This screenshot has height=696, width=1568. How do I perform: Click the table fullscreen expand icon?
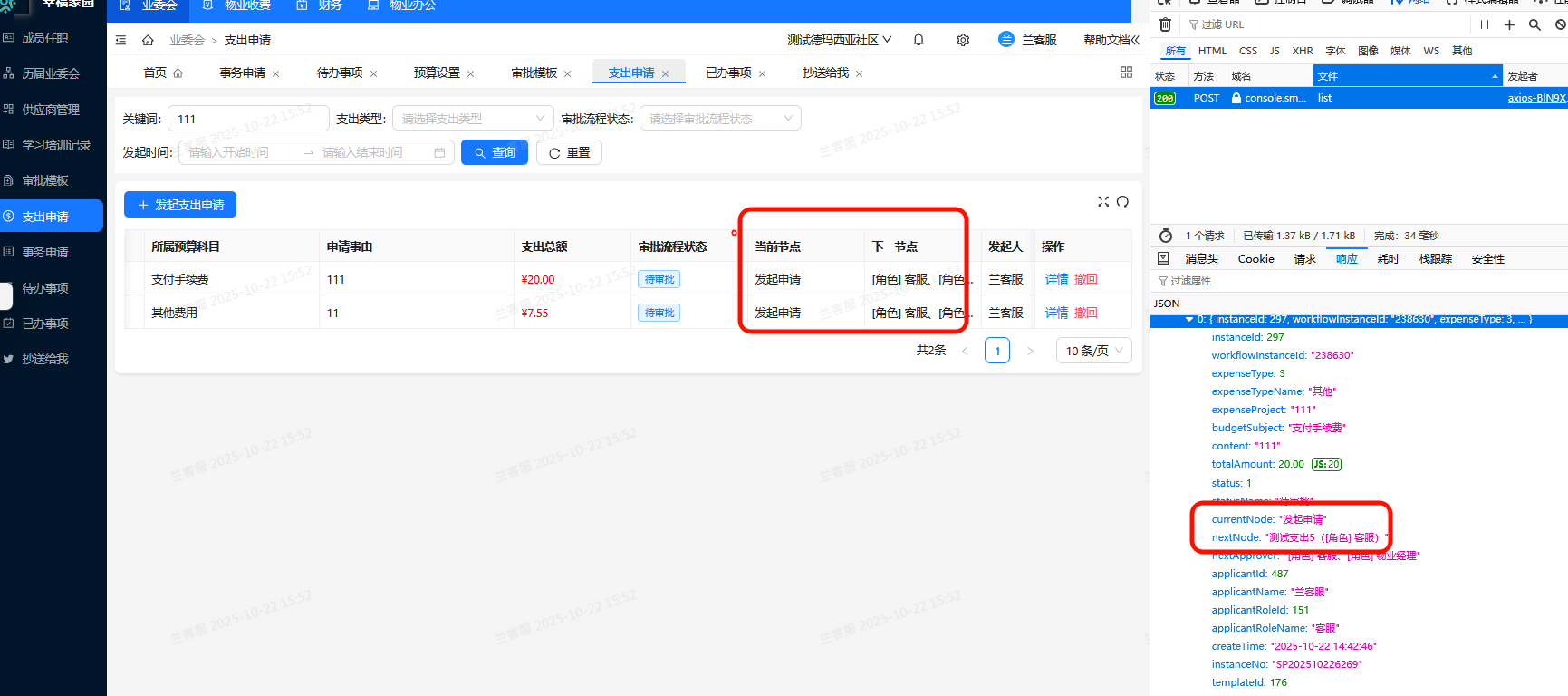[x=1103, y=201]
